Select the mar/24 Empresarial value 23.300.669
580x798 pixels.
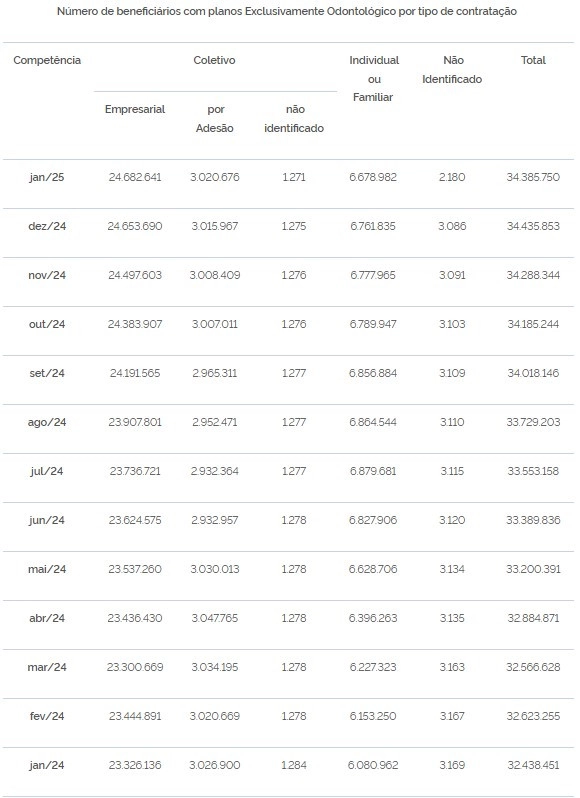pyautogui.click(x=135, y=667)
